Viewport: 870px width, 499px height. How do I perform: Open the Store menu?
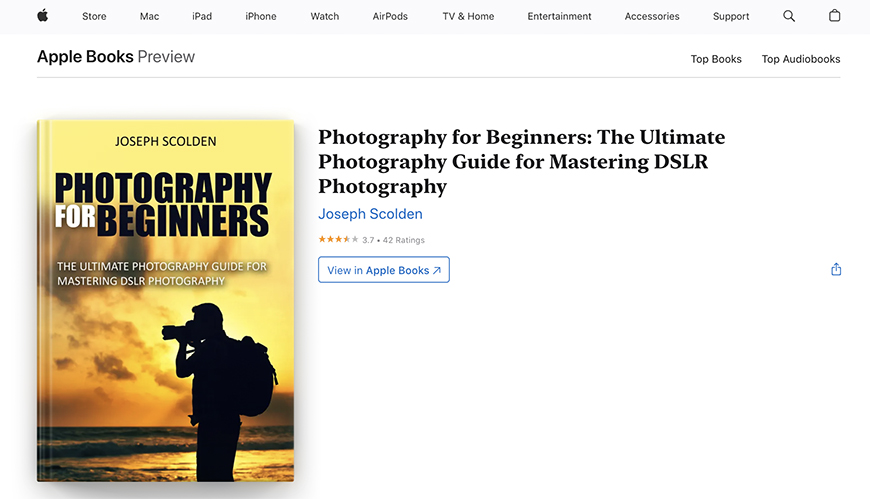[x=94, y=17]
